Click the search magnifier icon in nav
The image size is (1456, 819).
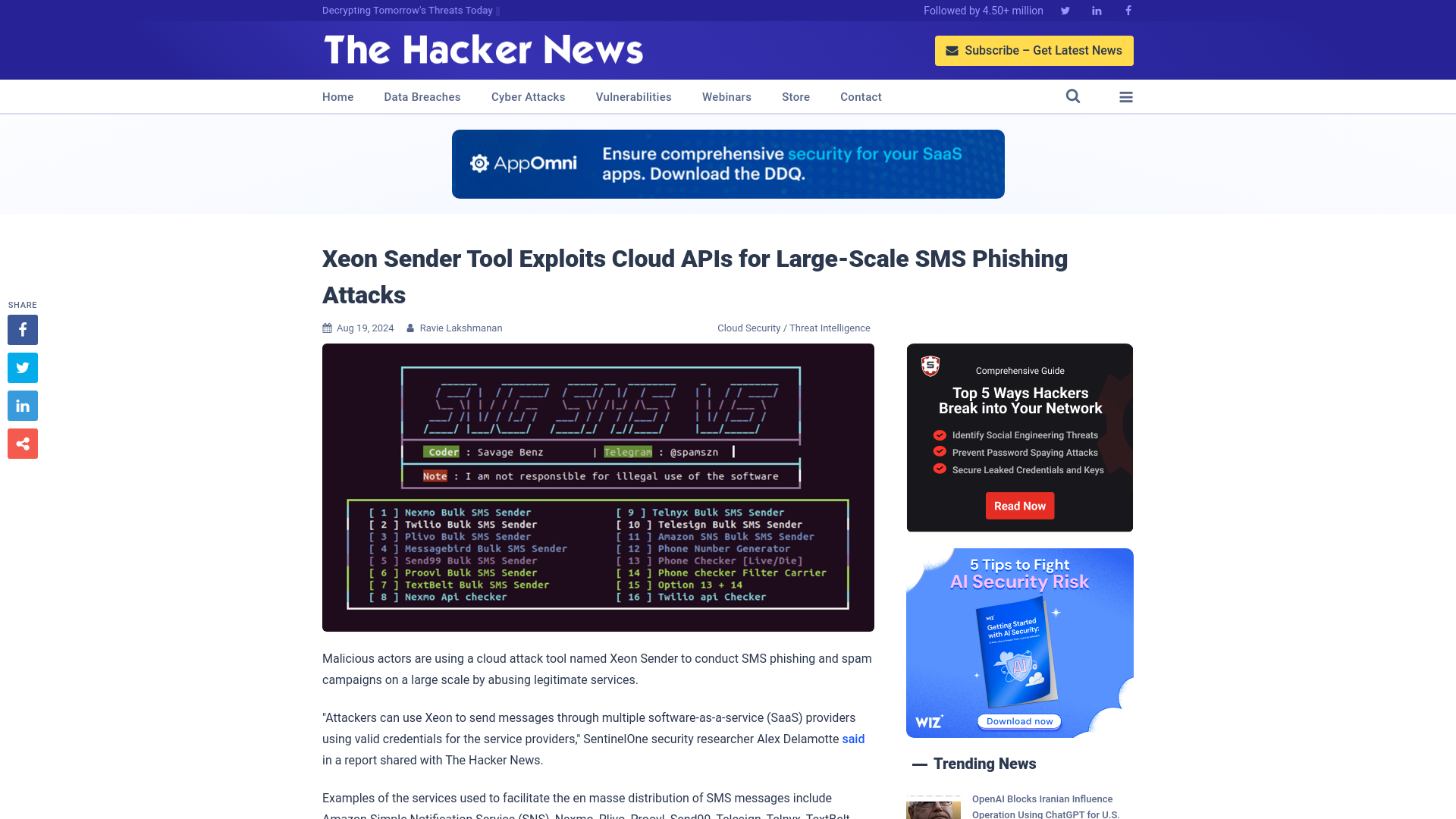tap(1073, 96)
